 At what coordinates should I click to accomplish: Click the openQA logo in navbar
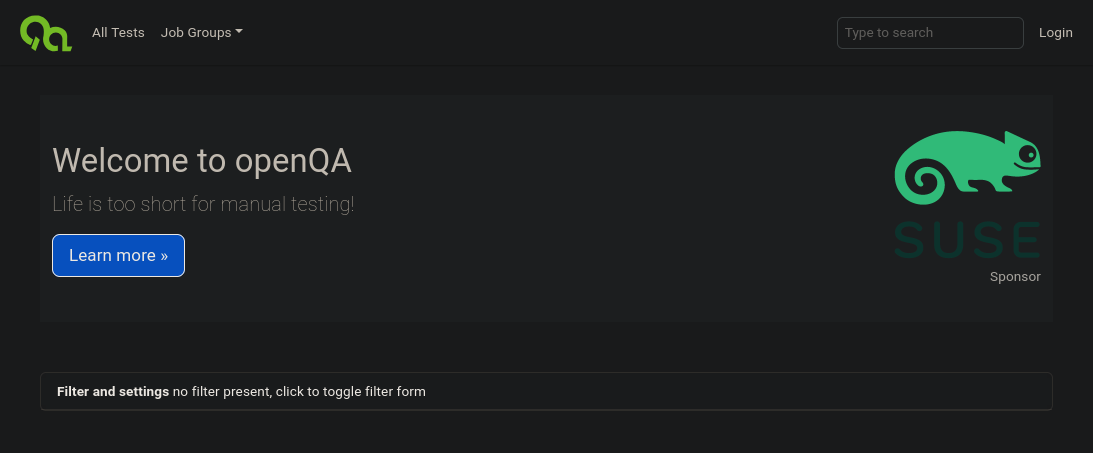46,33
